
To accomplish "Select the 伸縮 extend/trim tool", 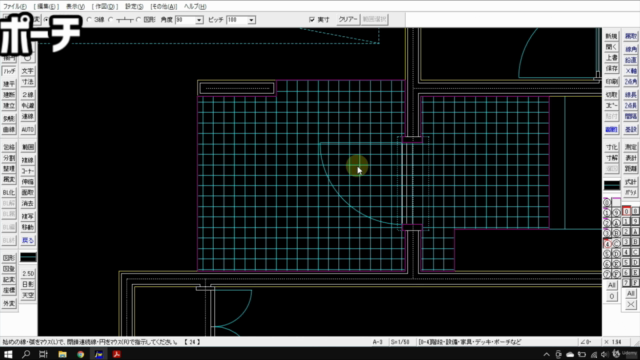I will pyautogui.click(x=28, y=182).
